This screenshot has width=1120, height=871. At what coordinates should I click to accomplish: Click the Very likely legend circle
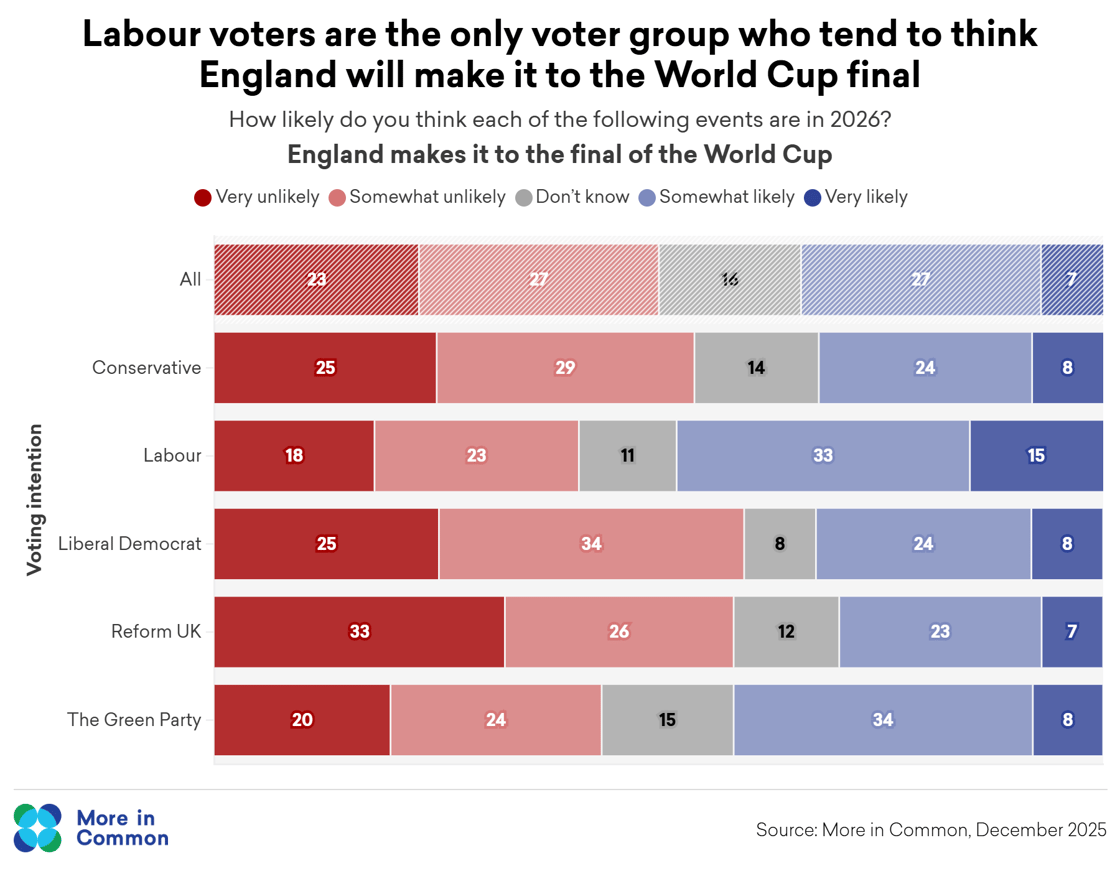(813, 198)
